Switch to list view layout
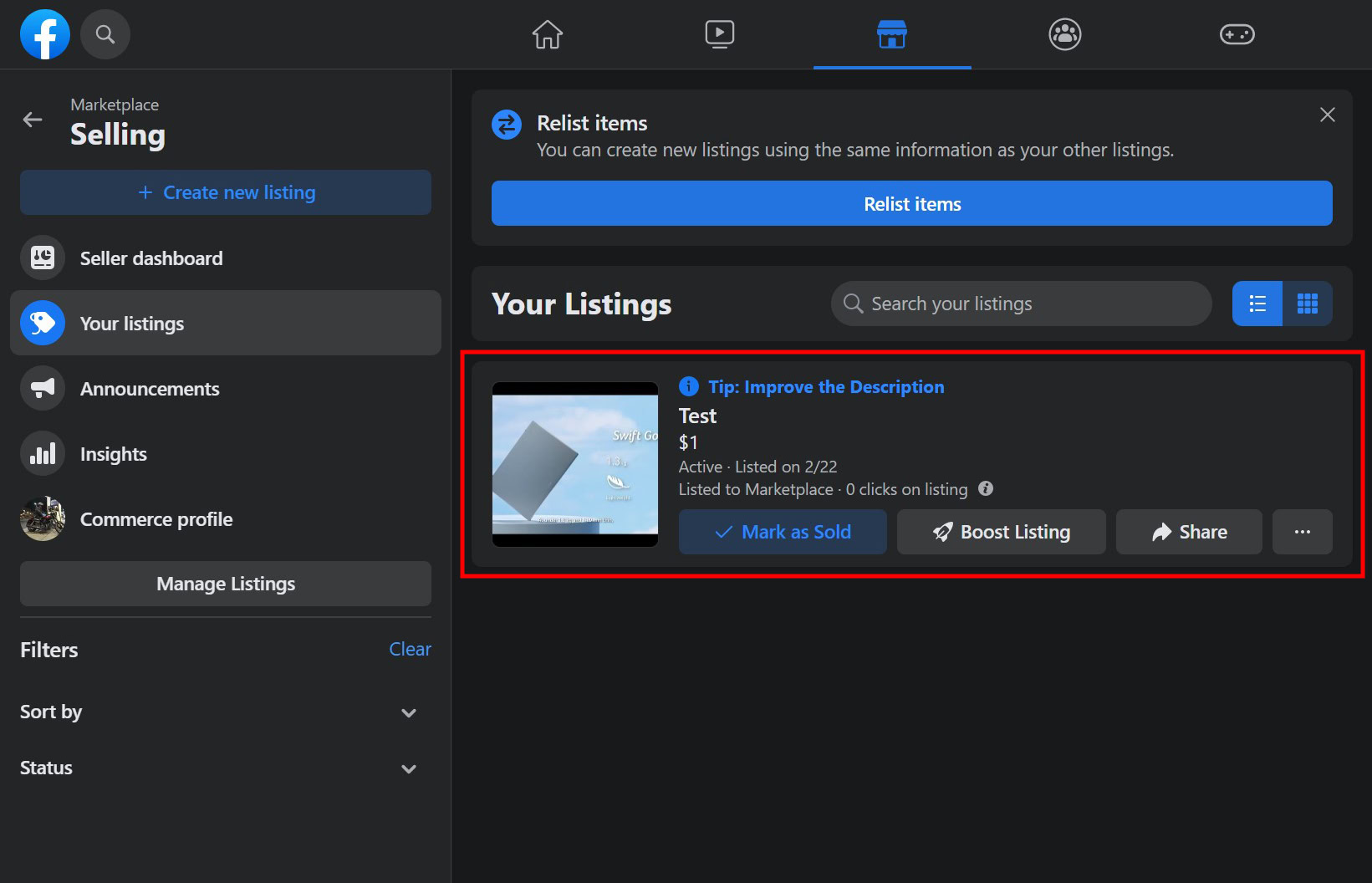The image size is (1372, 883). [1257, 304]
